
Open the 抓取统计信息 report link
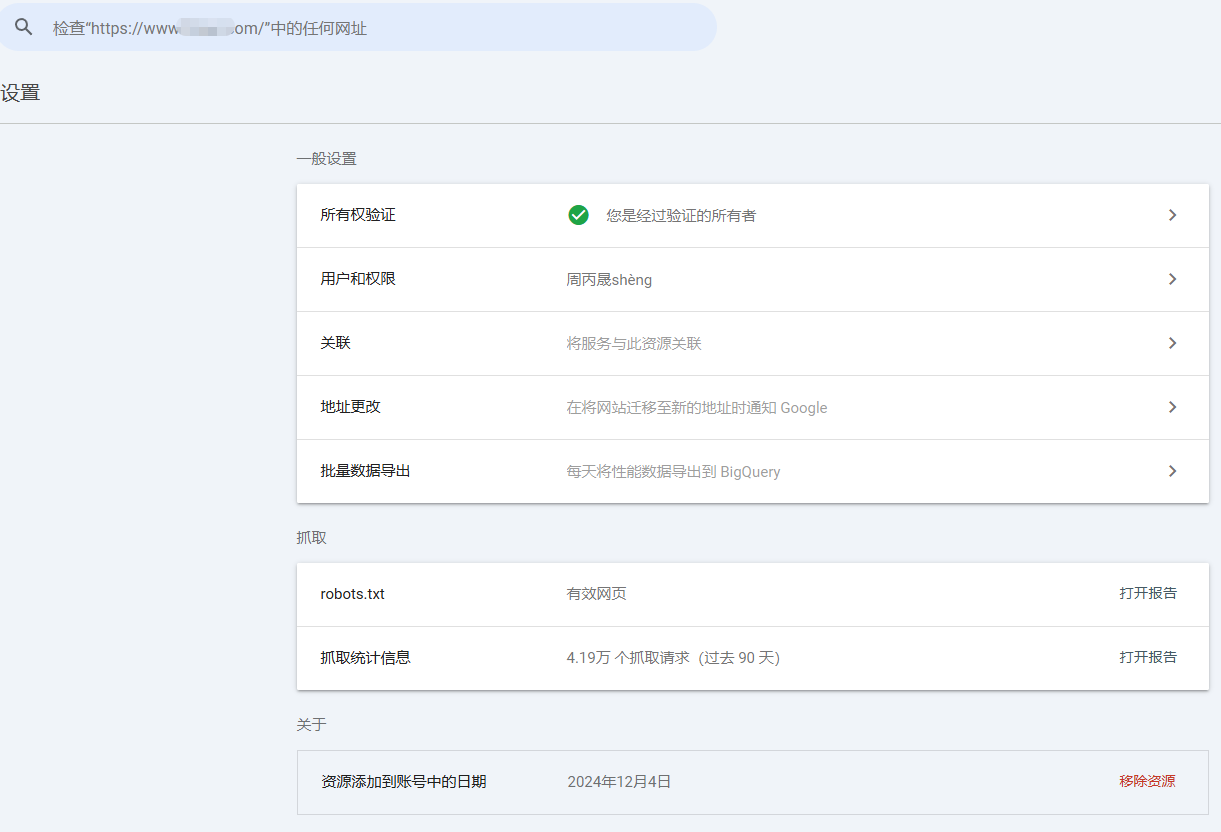[x=1149, y=657]
